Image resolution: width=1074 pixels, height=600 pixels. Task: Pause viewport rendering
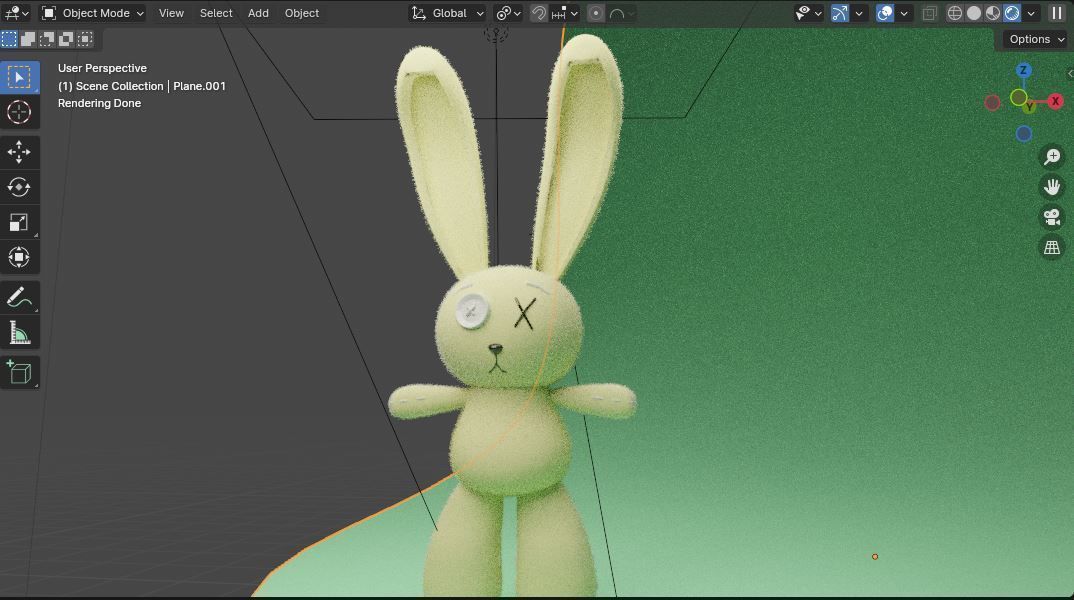point(1057,13)
